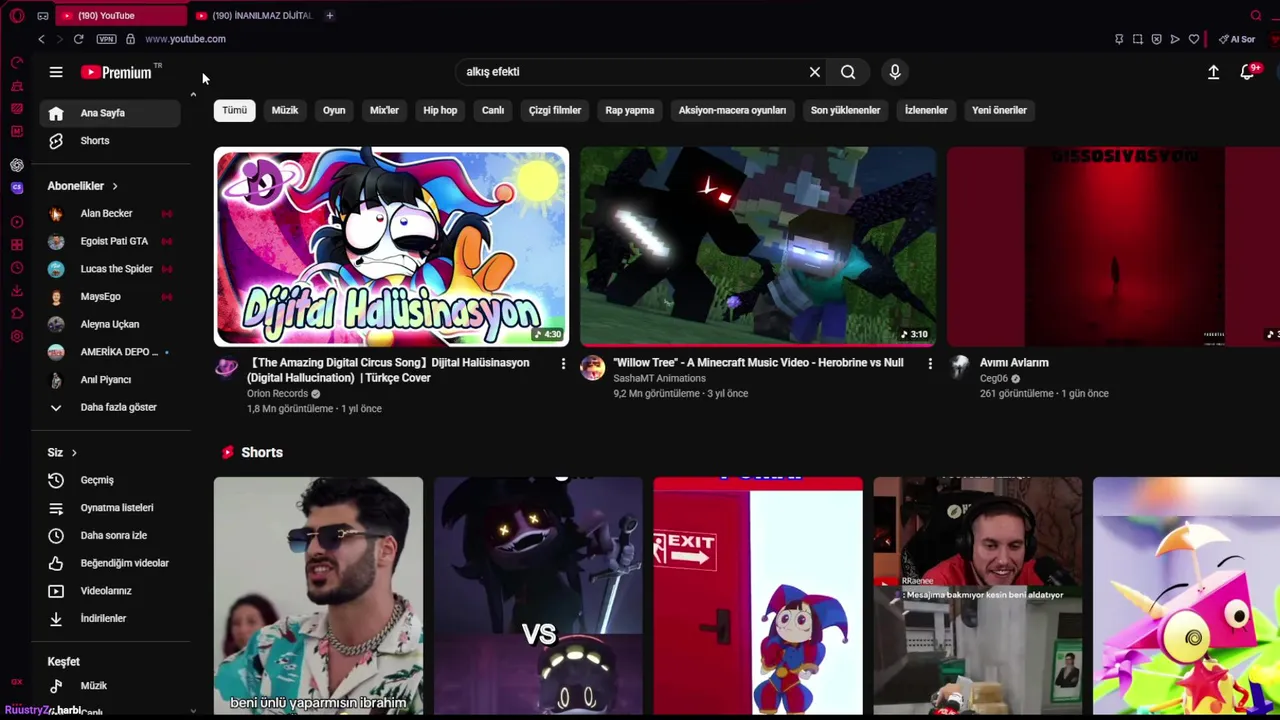
Task: Select the Çizgi filmler filter chip
Action: [x=555, y=110]
